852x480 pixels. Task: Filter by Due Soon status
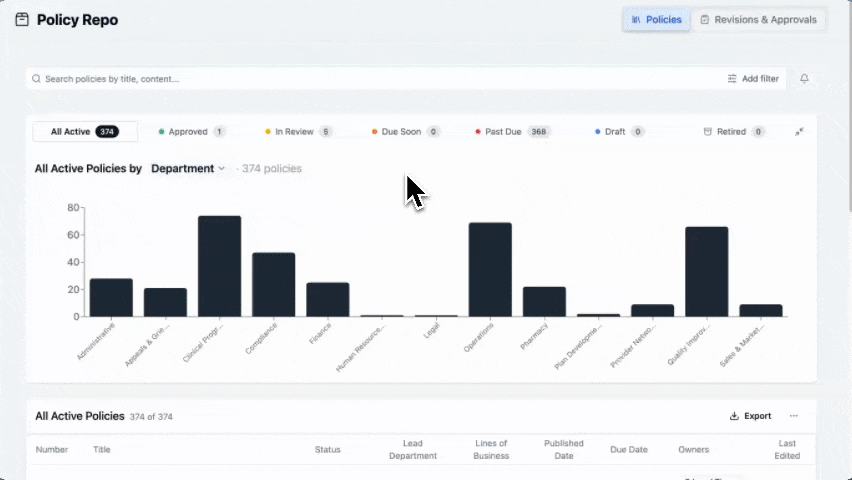tap(406, 132)
